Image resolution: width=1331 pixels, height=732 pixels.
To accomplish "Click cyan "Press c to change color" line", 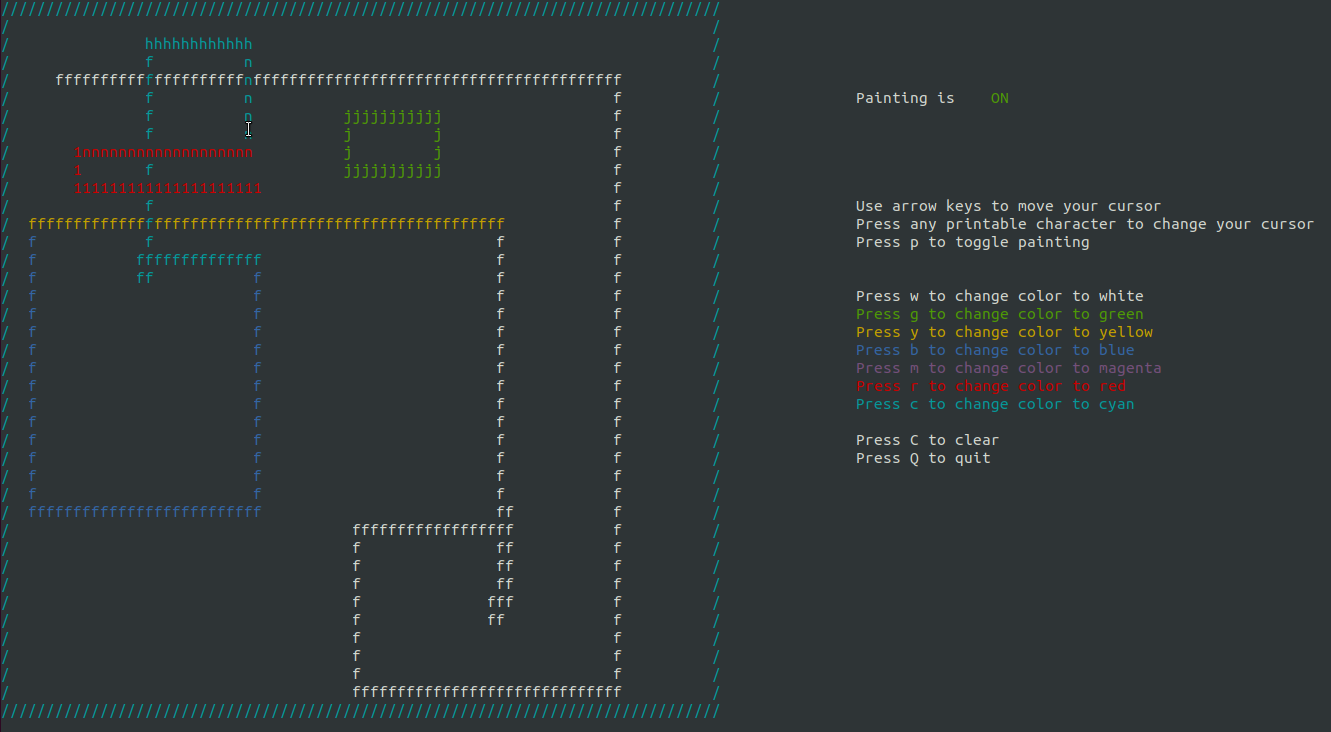I will pyautogui.click(x=995, y=404).
